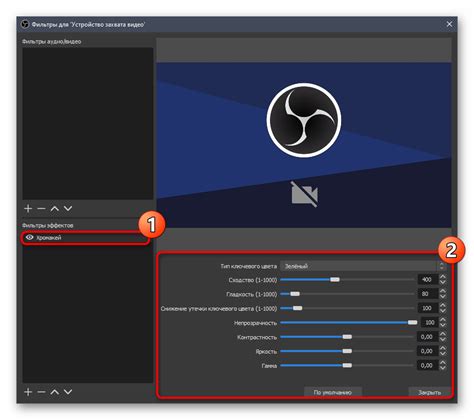Viewport: 474px width, 420px height.
Task: Decrease Яркость value with down stepper
Action: click(443, 354)
